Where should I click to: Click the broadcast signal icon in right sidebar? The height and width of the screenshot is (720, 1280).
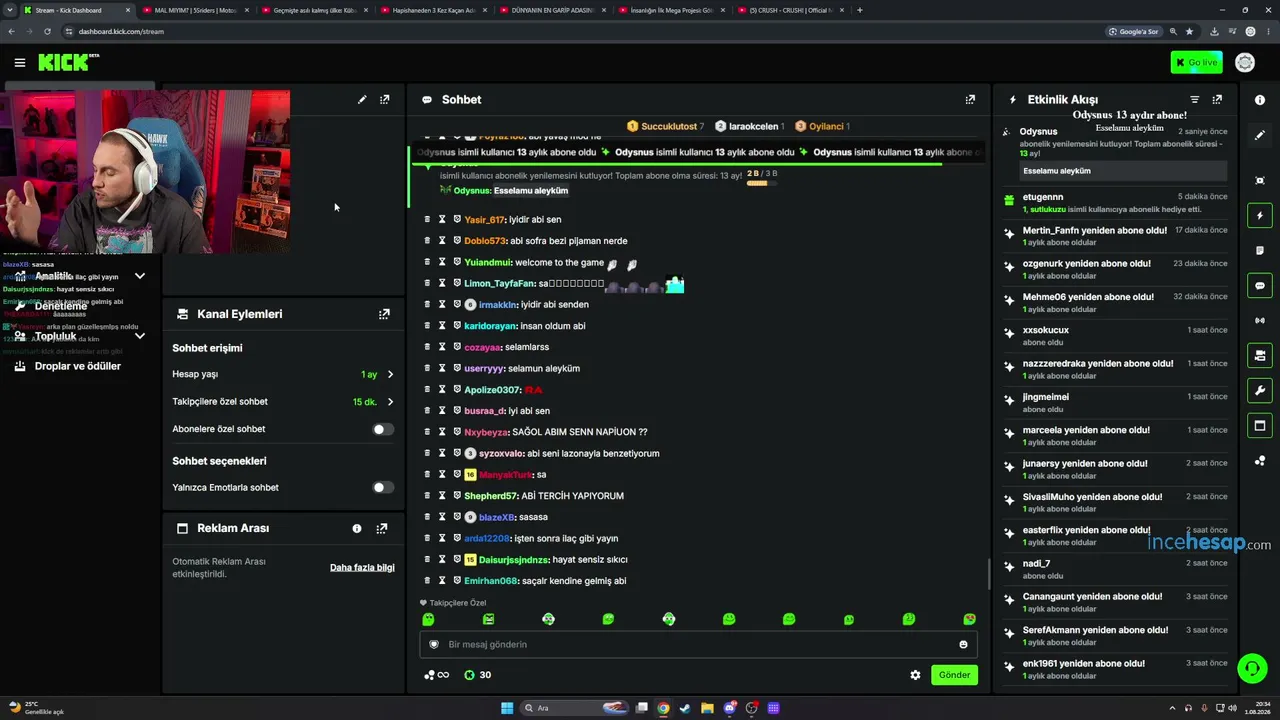click(x=1260, y=321)
